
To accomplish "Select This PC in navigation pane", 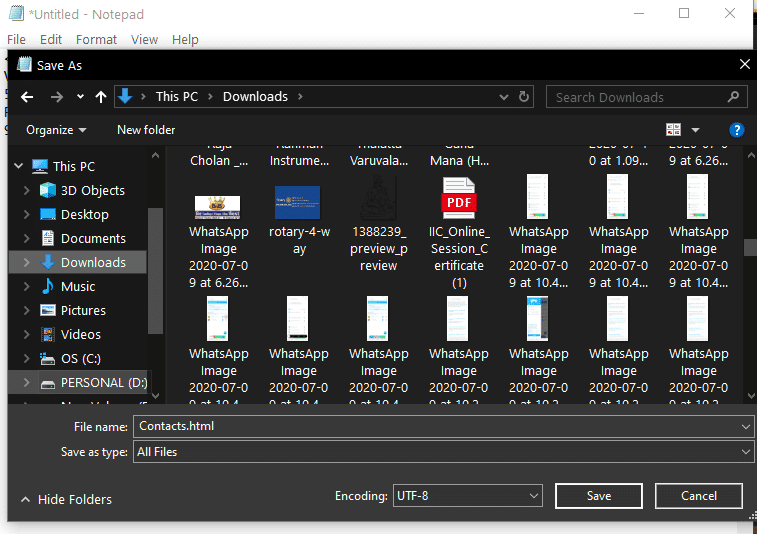I will coord(74,166).
